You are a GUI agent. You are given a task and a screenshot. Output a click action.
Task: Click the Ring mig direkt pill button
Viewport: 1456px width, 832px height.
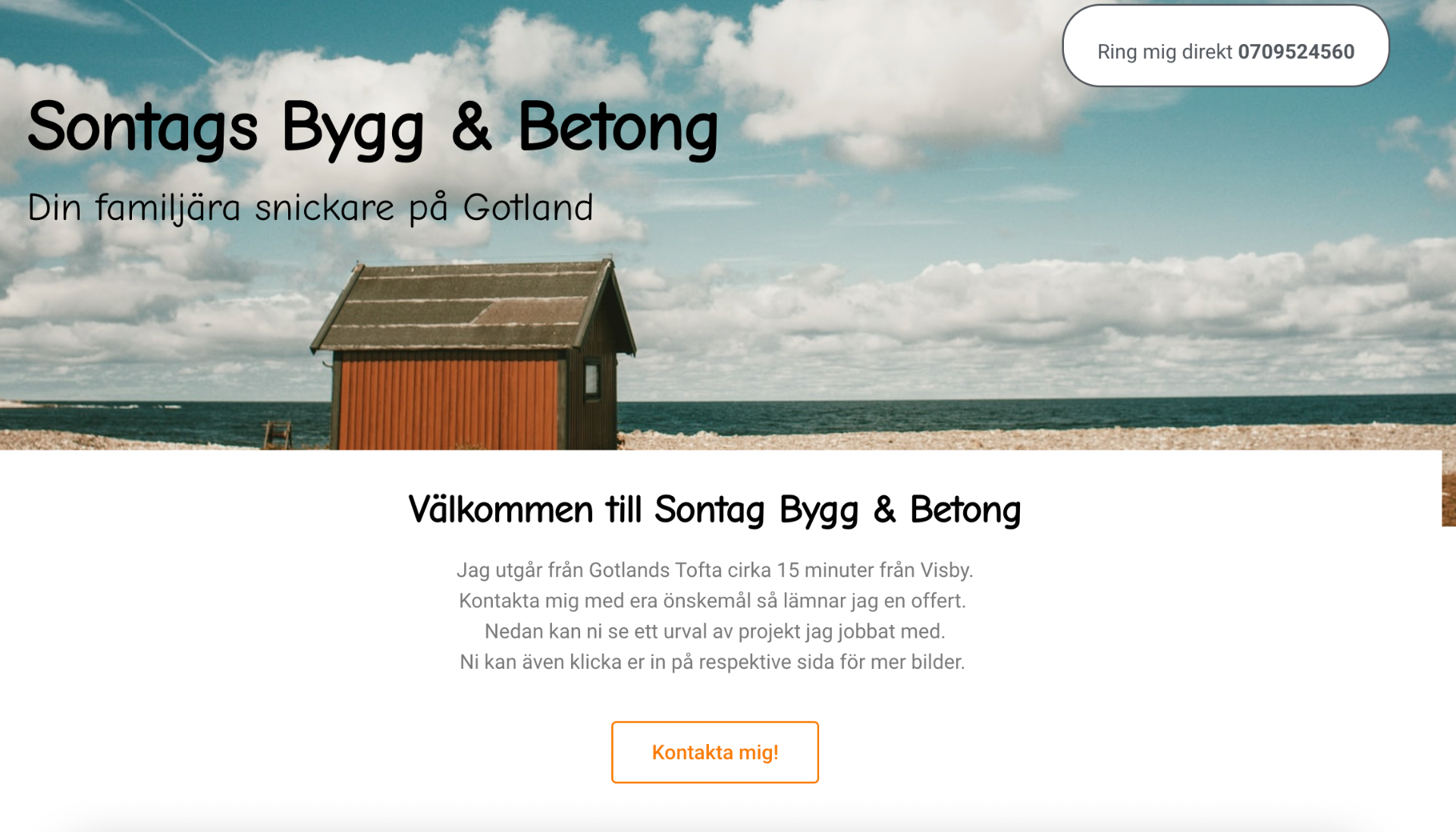click(x=1225, y=46)
